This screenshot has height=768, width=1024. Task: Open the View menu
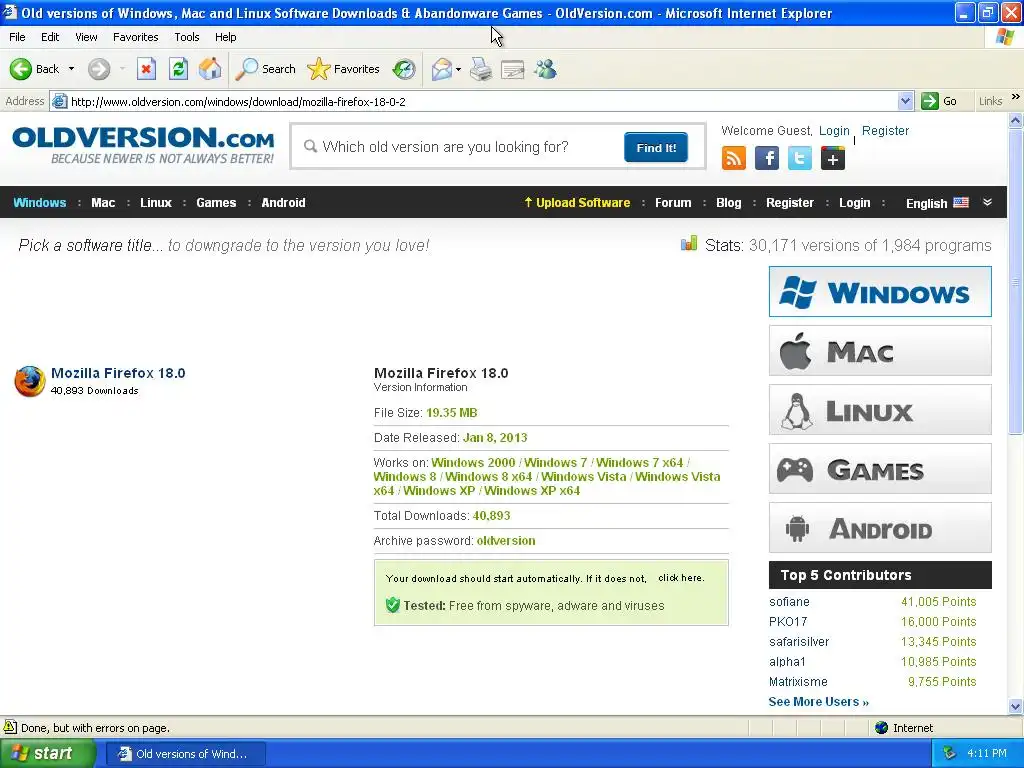pos(86,37)
